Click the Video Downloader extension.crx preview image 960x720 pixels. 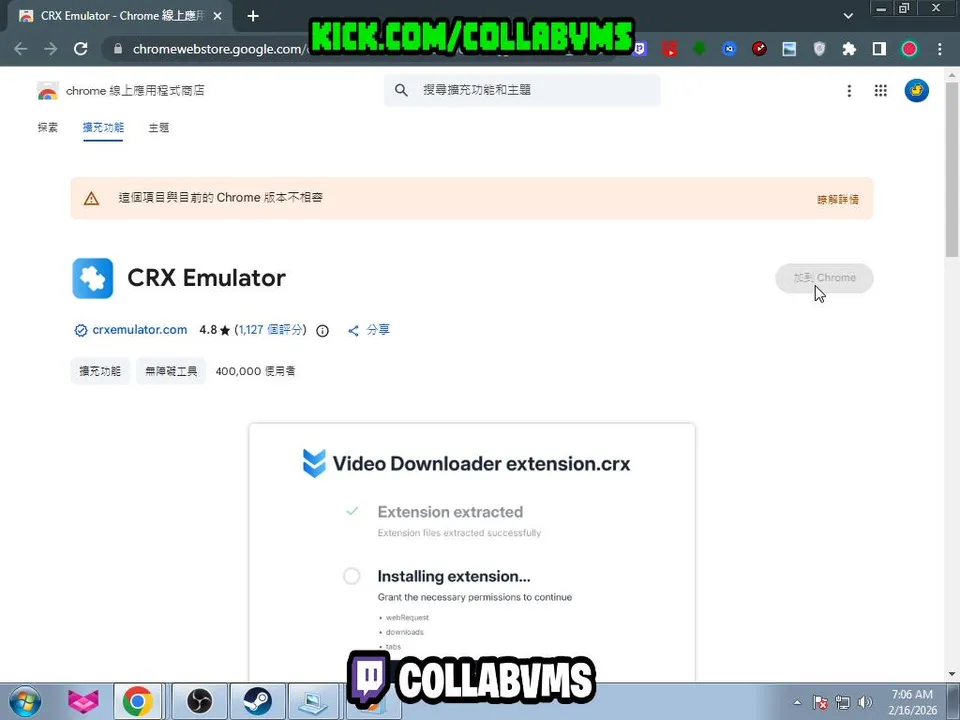(x=472, y=551)
